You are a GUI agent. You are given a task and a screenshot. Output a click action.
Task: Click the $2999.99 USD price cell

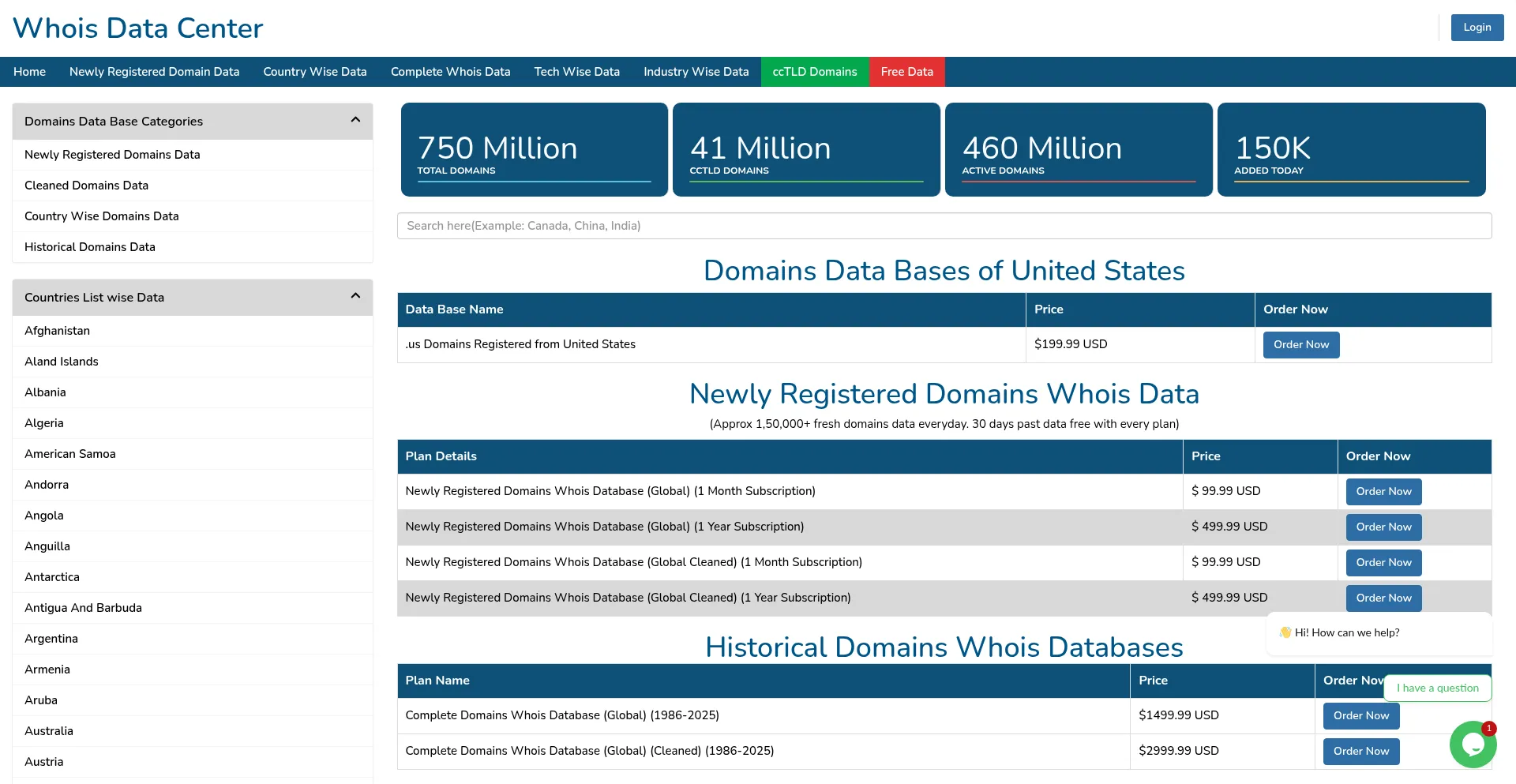click(x=1222, y=752)
